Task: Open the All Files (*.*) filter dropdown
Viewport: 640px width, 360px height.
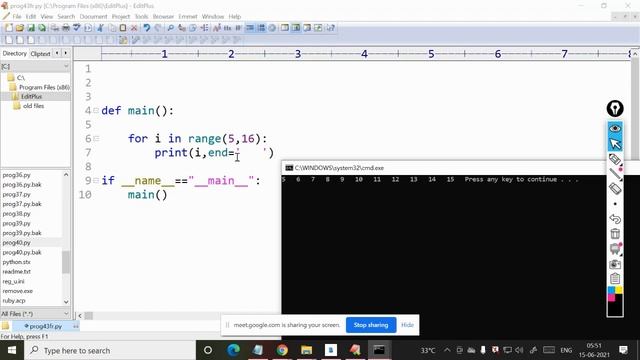Action: [x=66, y=313]
